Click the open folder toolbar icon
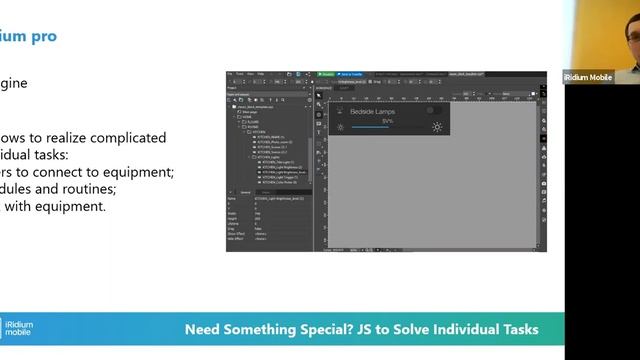The height and width of the screenshot is (360, 640). click(x=289, y=74)
